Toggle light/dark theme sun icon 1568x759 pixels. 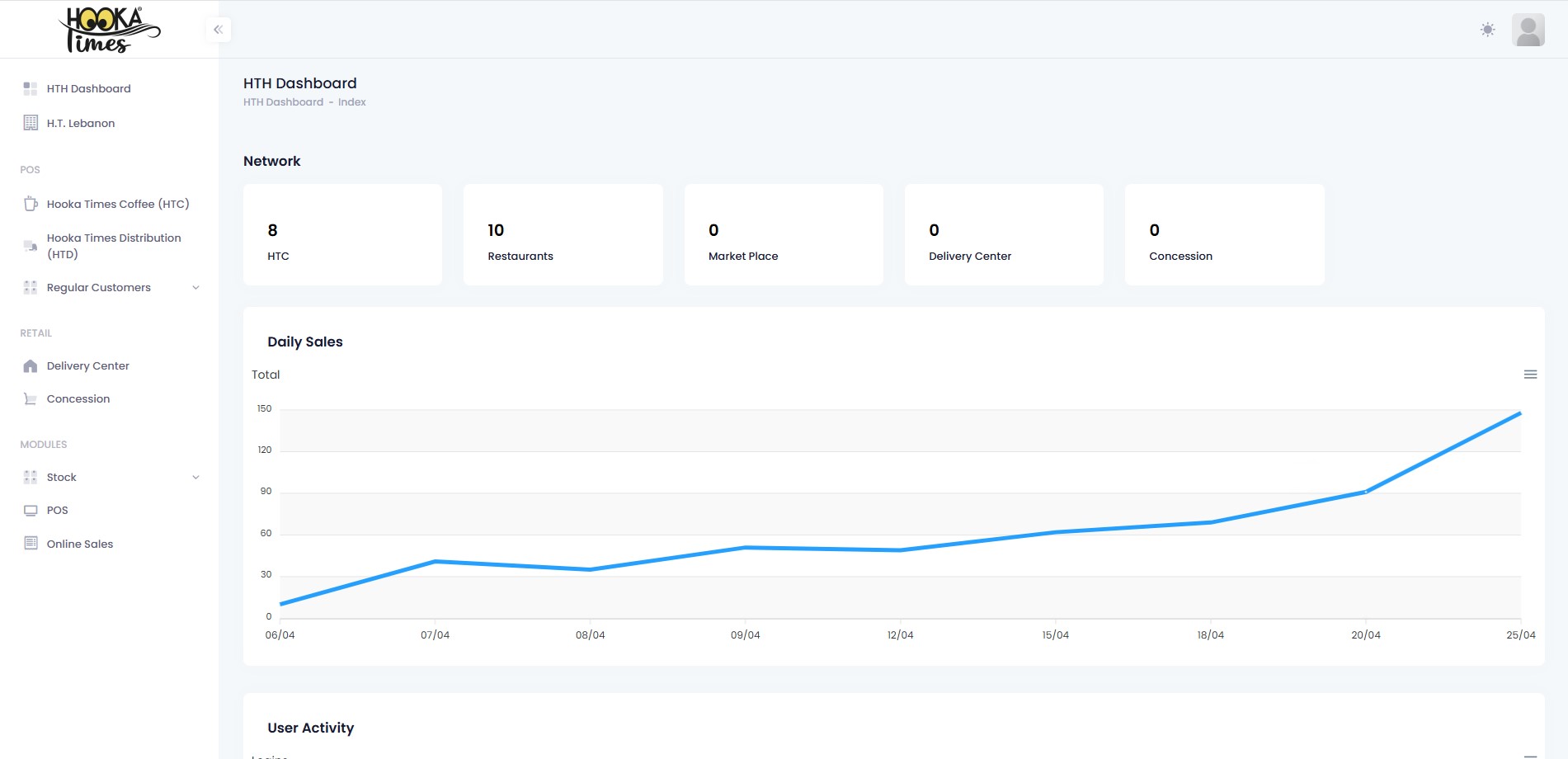coord(1487,30)
